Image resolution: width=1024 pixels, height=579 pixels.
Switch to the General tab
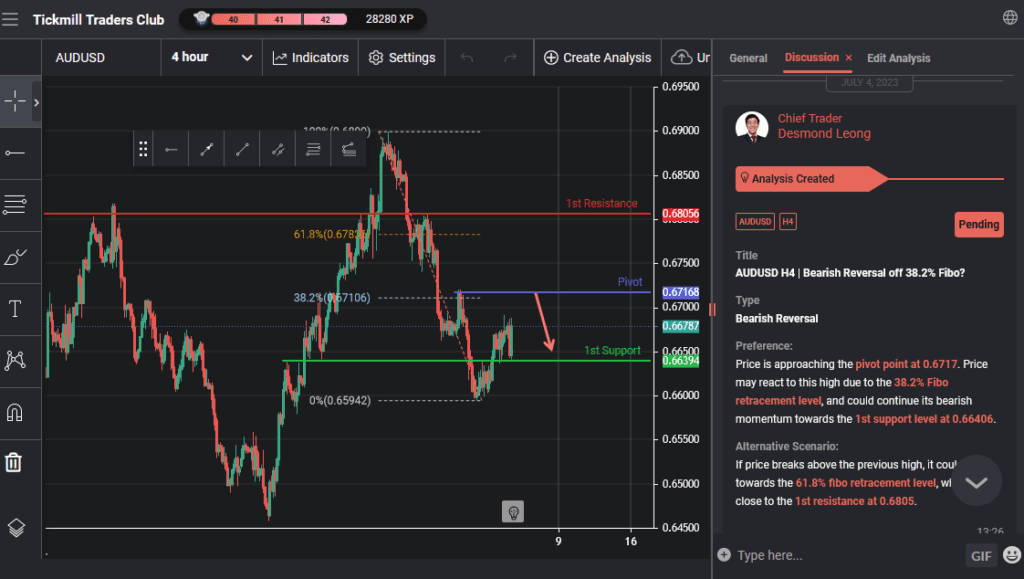coord(748,58)
